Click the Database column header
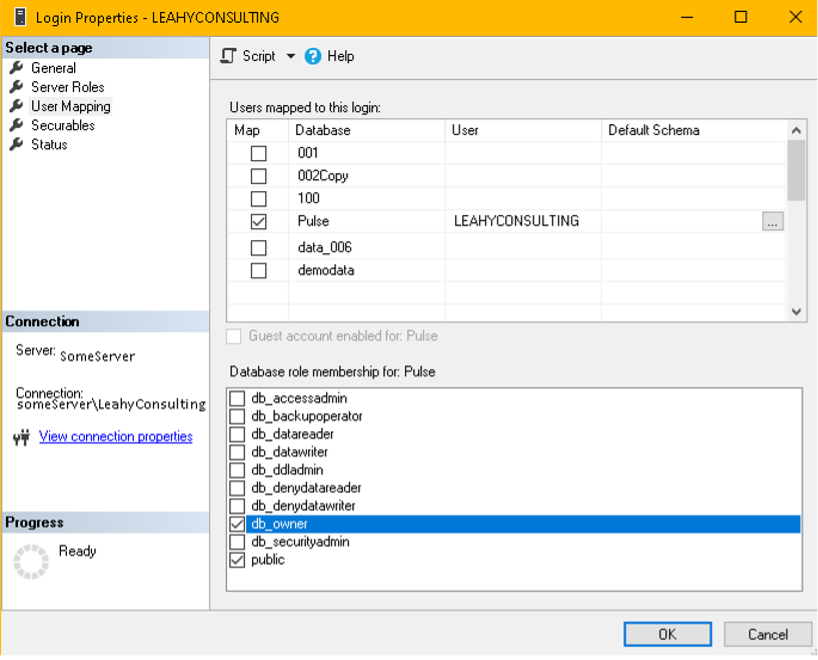The width and height of the screenshot is (818, 660). point(367,130)
